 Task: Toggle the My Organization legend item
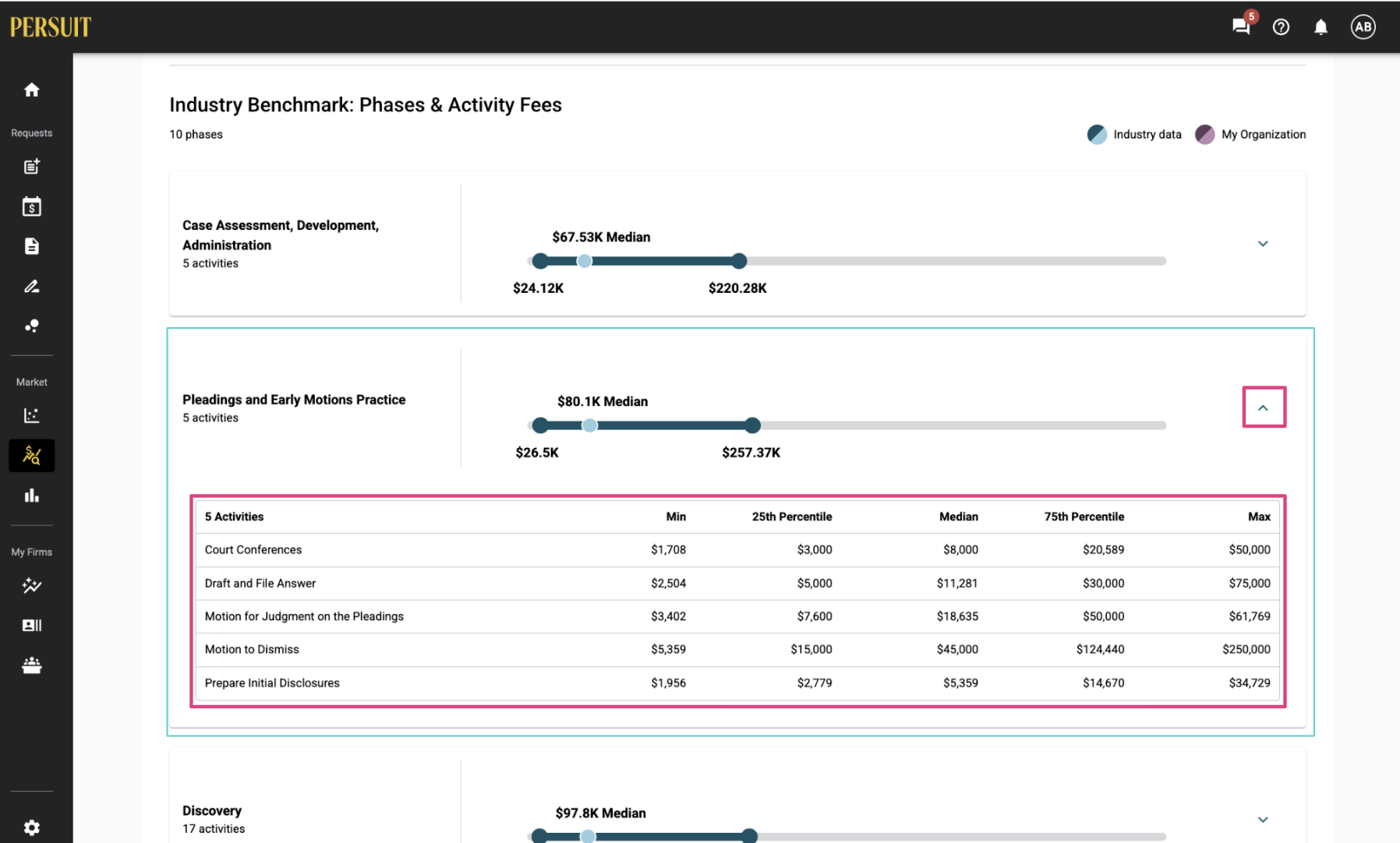pyautogui.click(x=1250, y=134)
